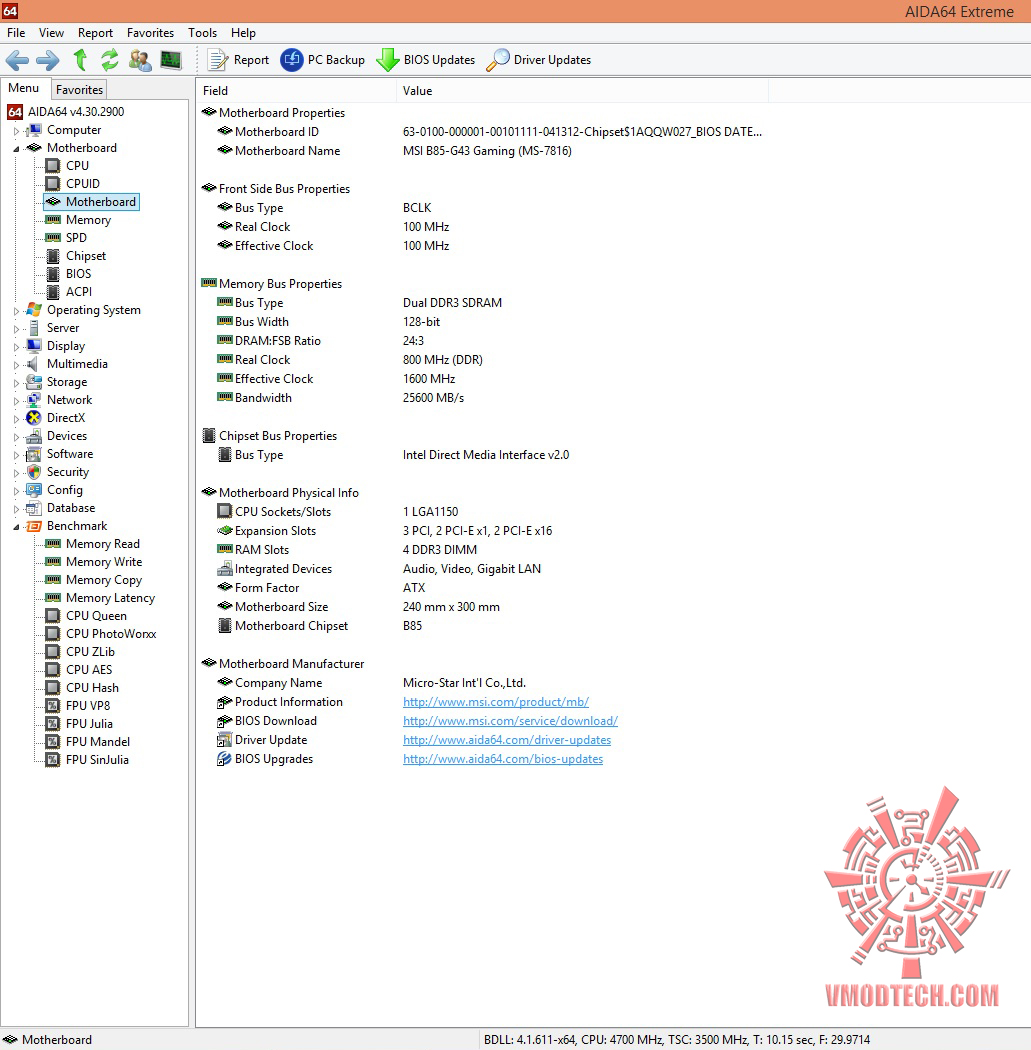Open the View menu

pos(51,33)
